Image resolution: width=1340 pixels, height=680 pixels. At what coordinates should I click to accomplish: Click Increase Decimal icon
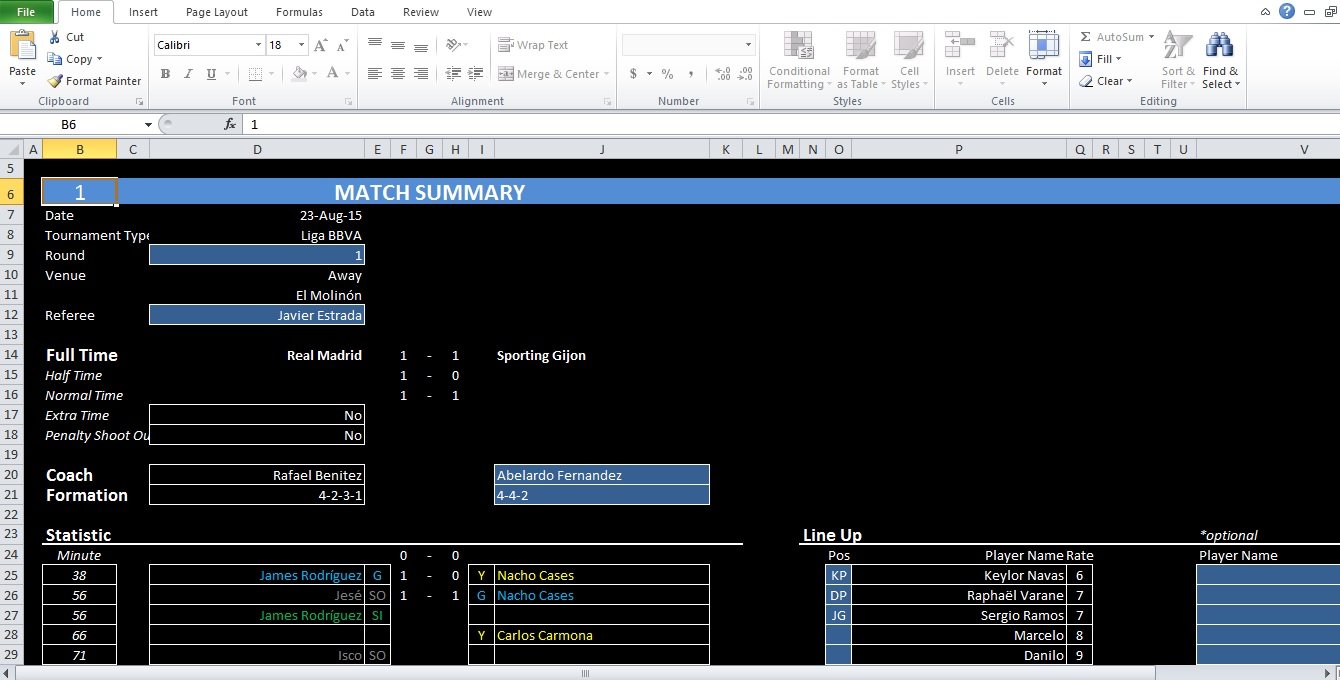(723, 74)
